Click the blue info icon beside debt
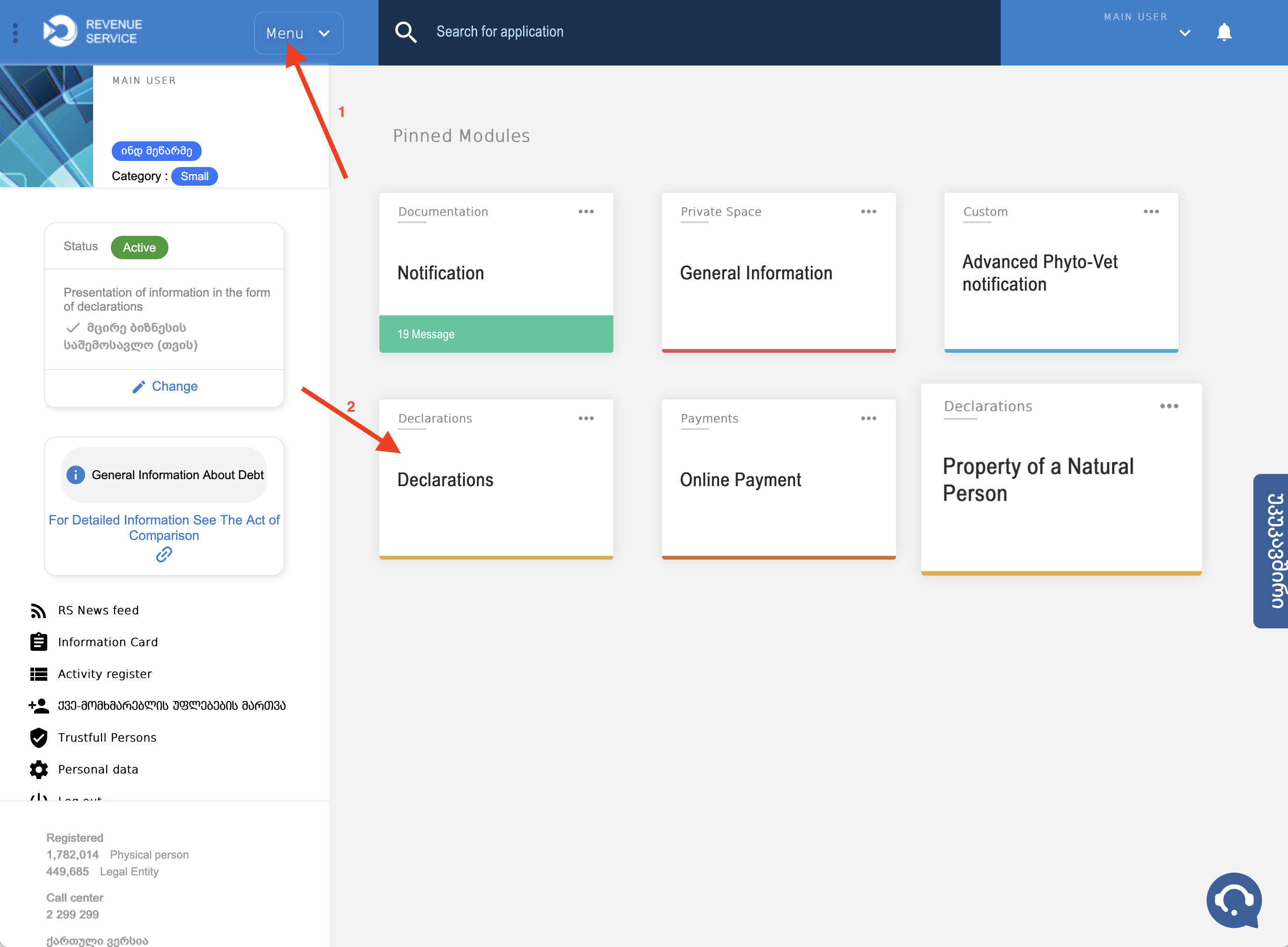1288x947 pixels. 76,474
